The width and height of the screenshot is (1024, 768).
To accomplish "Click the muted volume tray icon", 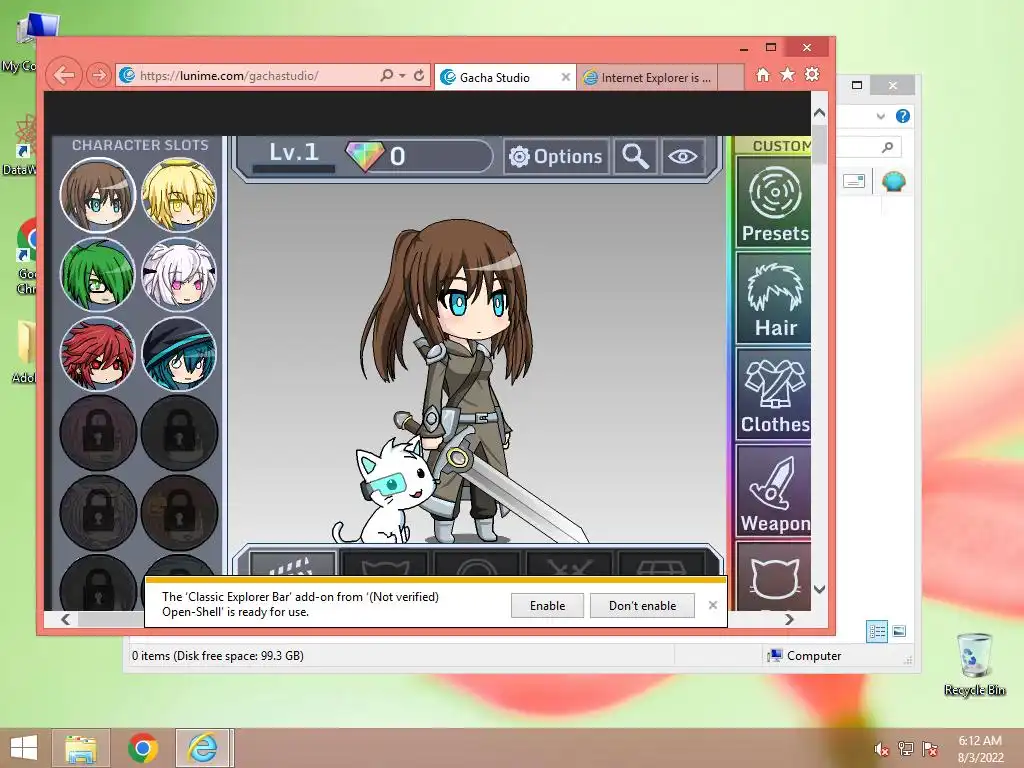I will click(881, 749).
